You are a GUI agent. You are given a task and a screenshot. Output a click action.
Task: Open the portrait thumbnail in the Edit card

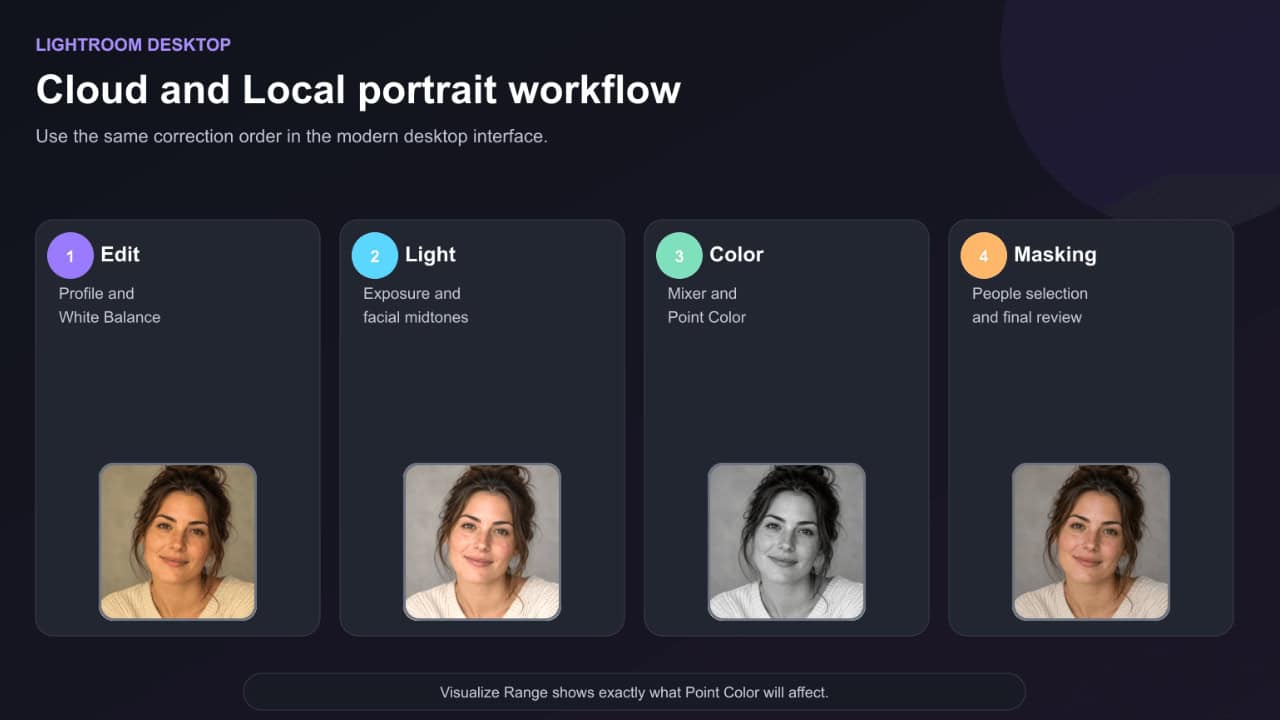[x=178, y=541]
